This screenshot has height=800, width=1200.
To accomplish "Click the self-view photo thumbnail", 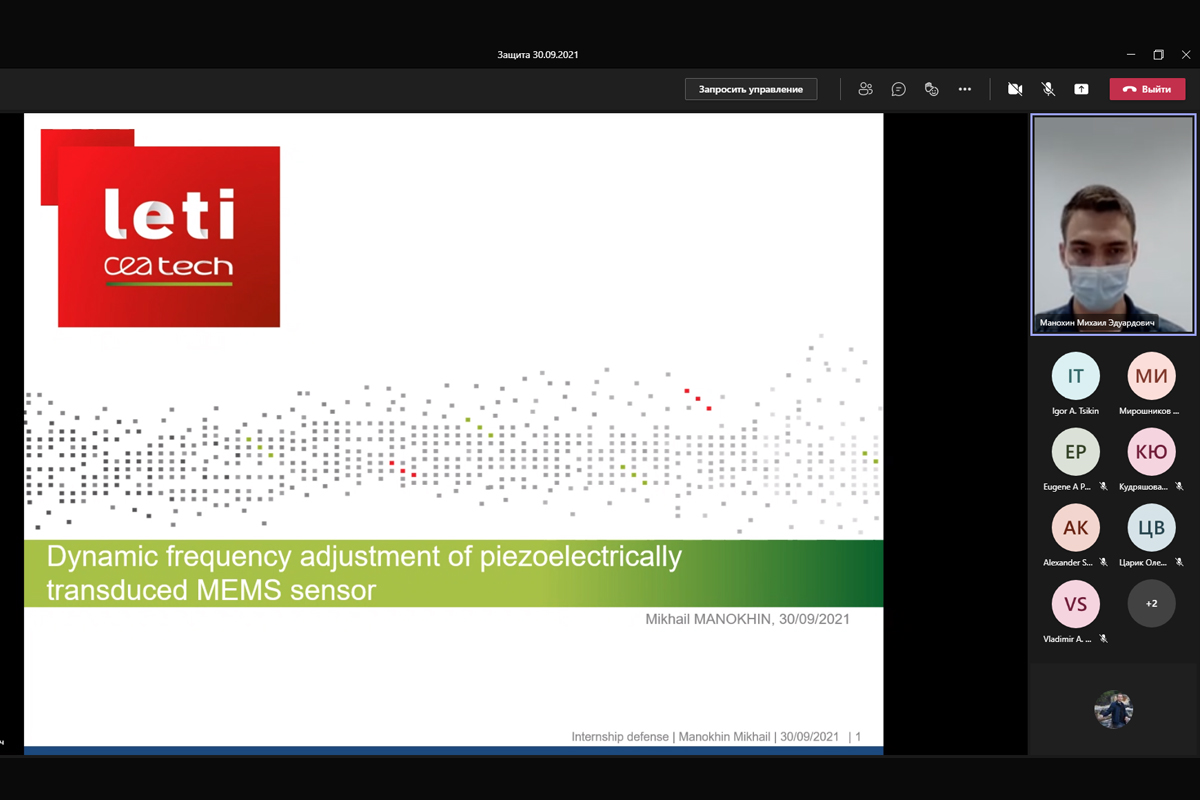I will 1113,709.
